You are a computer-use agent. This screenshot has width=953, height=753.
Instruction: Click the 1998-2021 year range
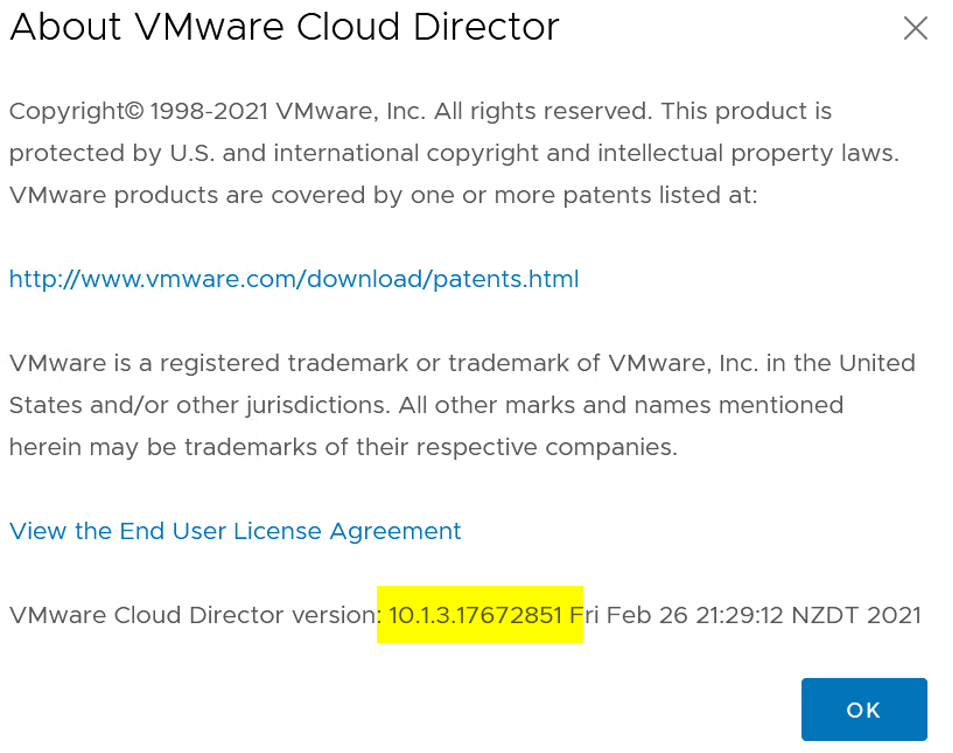[x=209, y=111]
